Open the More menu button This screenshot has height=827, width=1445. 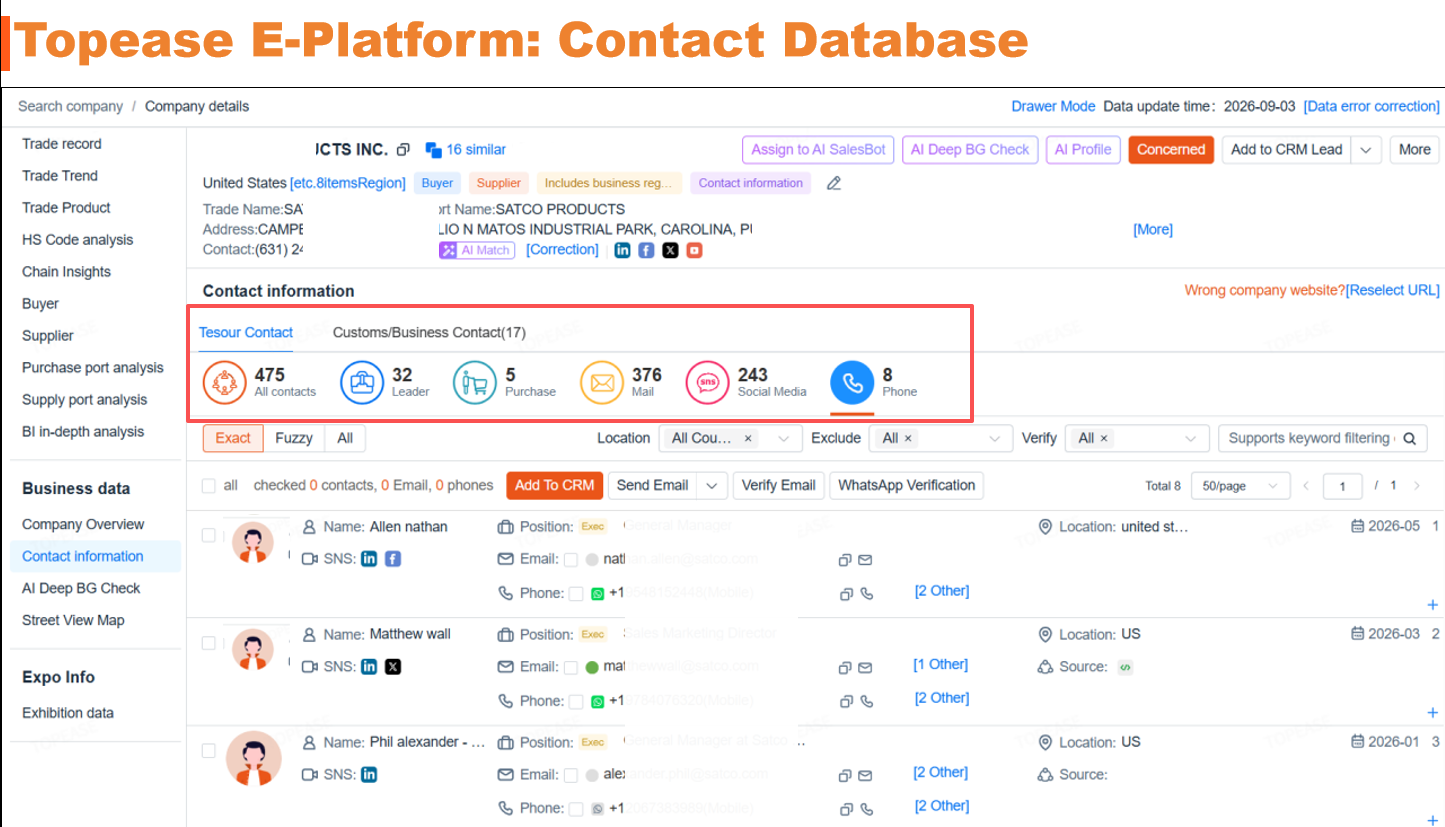(1414, 150)
